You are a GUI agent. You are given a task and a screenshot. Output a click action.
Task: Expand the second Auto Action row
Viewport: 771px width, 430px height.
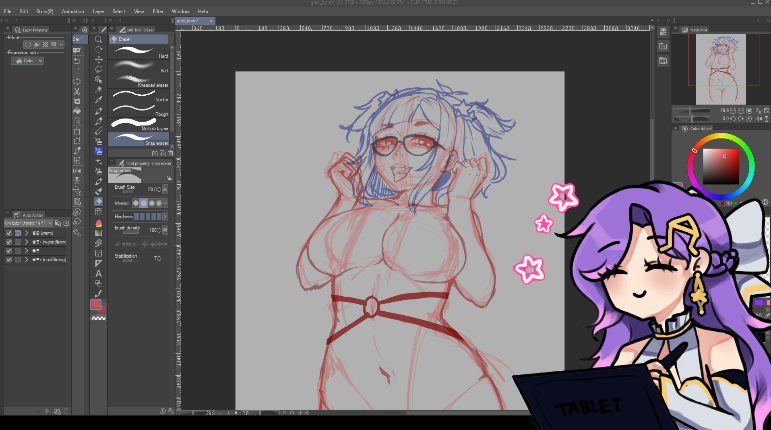[26, 242]
